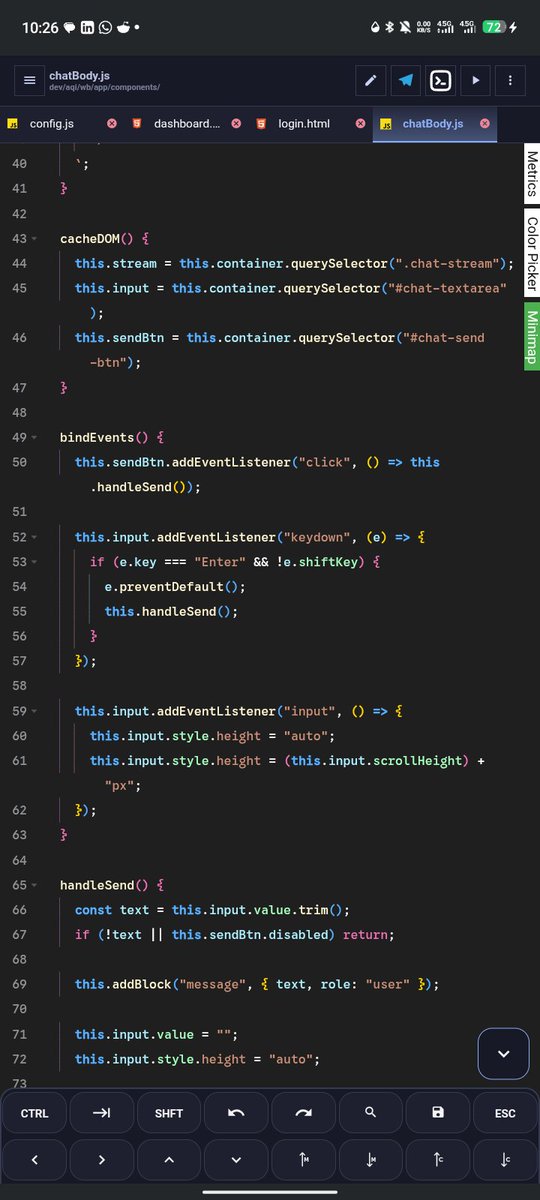Tap the 10:26 clock in status bar
The width and height of the screenshot is (540, 1200).
[40, 27]
